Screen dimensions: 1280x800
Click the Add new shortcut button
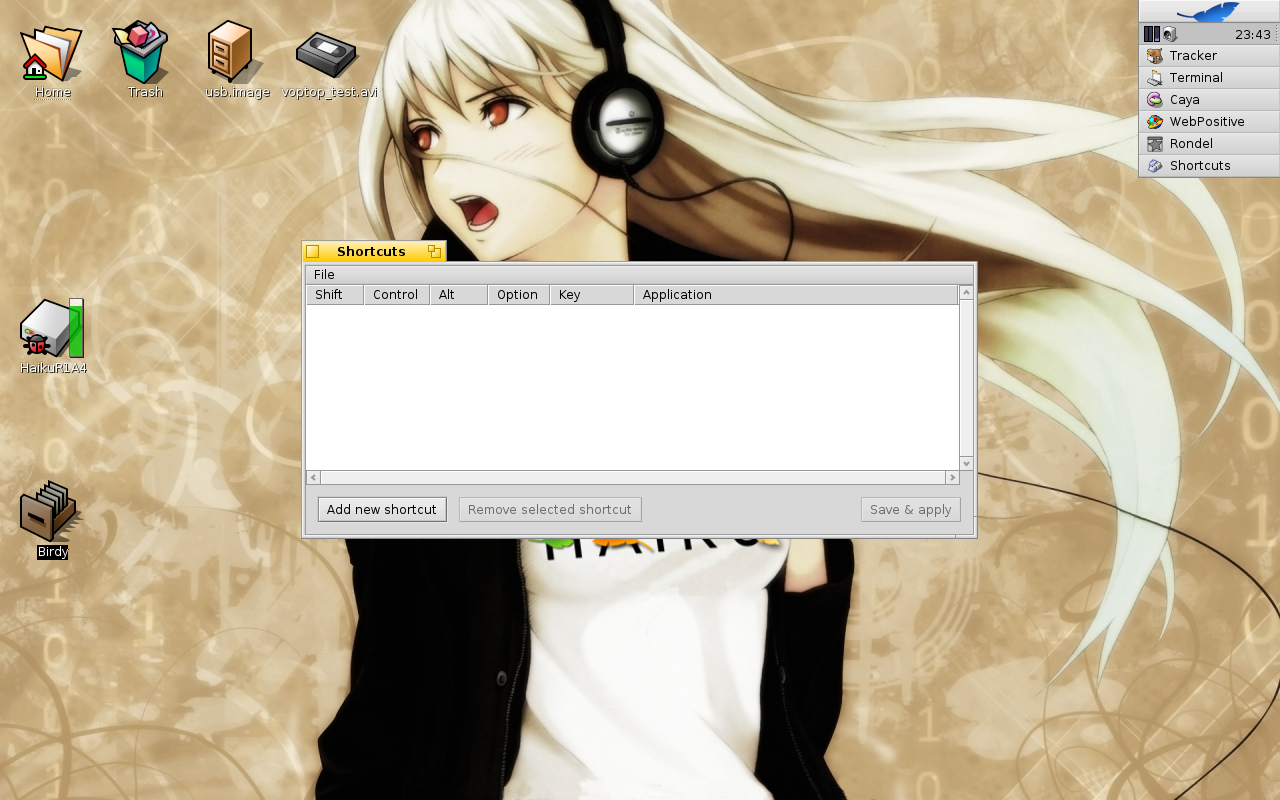click(x=382, y=510)
